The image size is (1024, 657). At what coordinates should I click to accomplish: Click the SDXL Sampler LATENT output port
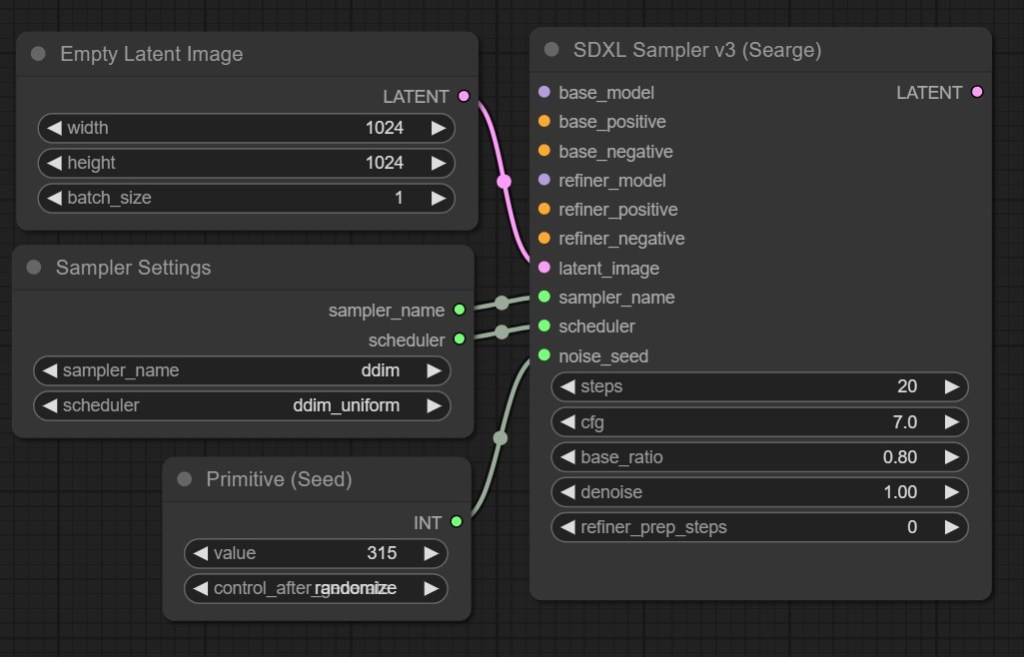[977, 92]
